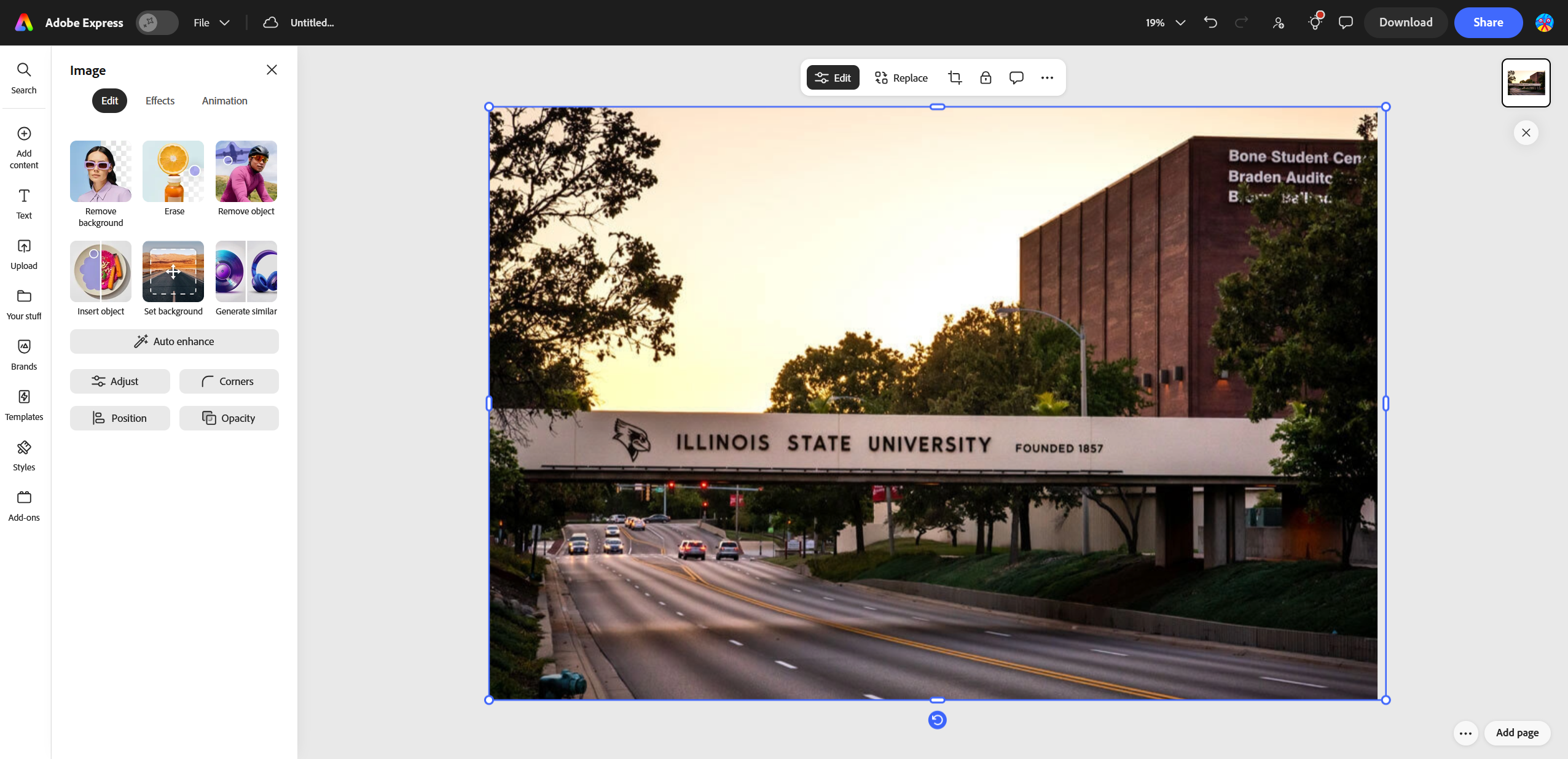1568x759 pixels.
Task: Lock the selected image
Action: point(986,77)
